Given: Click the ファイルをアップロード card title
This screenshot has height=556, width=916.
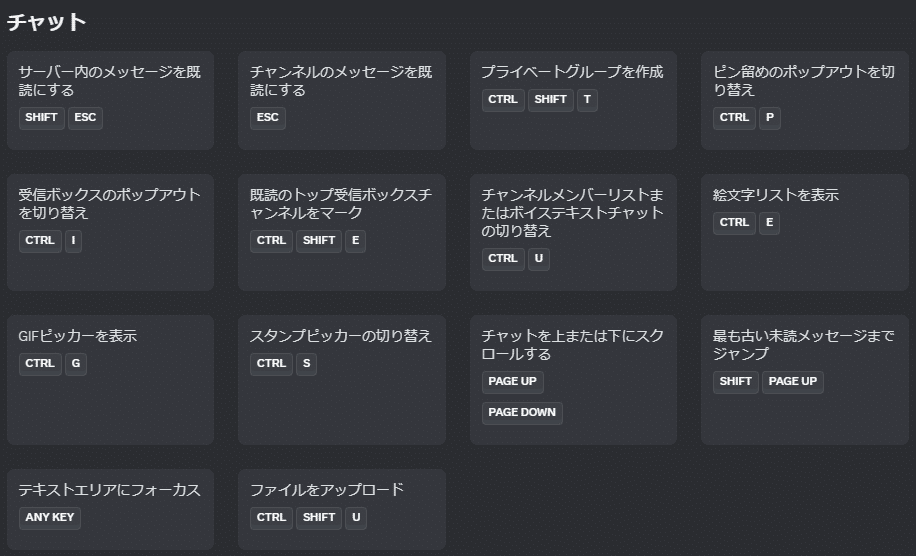Looking at the screenshot, I should tap(327, 490).
